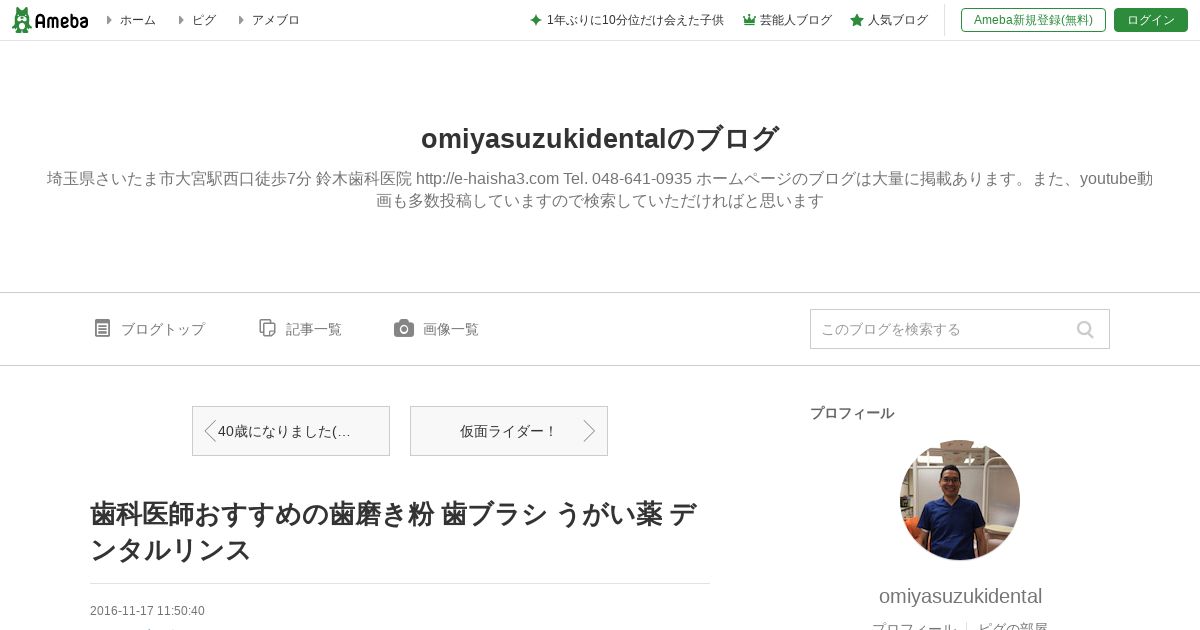This screenshot has height=630, width=1200.
Task: Click the star icon for 人気ブログ
Action: tap(857, 20)
